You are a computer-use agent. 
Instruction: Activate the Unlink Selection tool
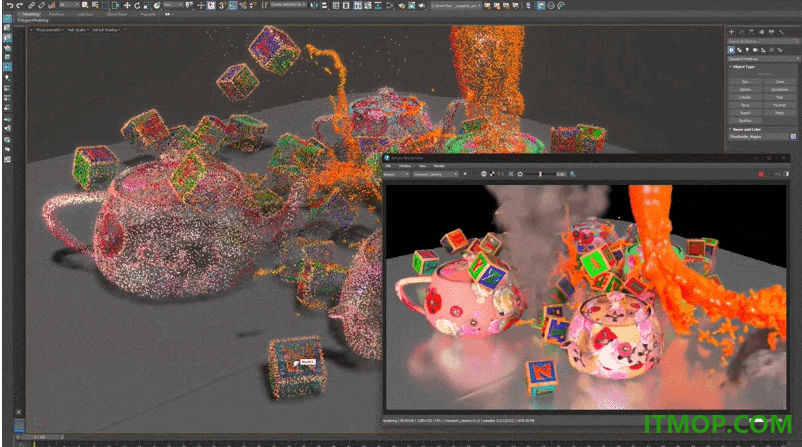click(42, 5)
